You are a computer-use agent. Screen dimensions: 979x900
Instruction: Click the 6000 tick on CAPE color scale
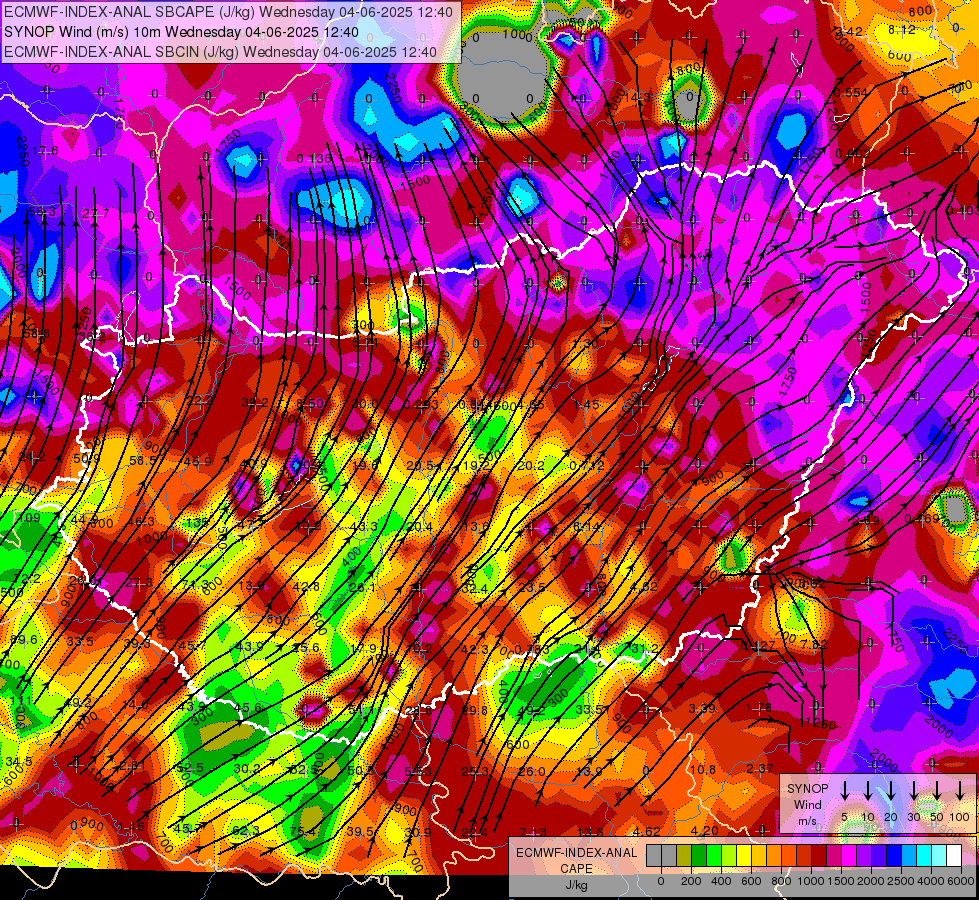[961, 881]
